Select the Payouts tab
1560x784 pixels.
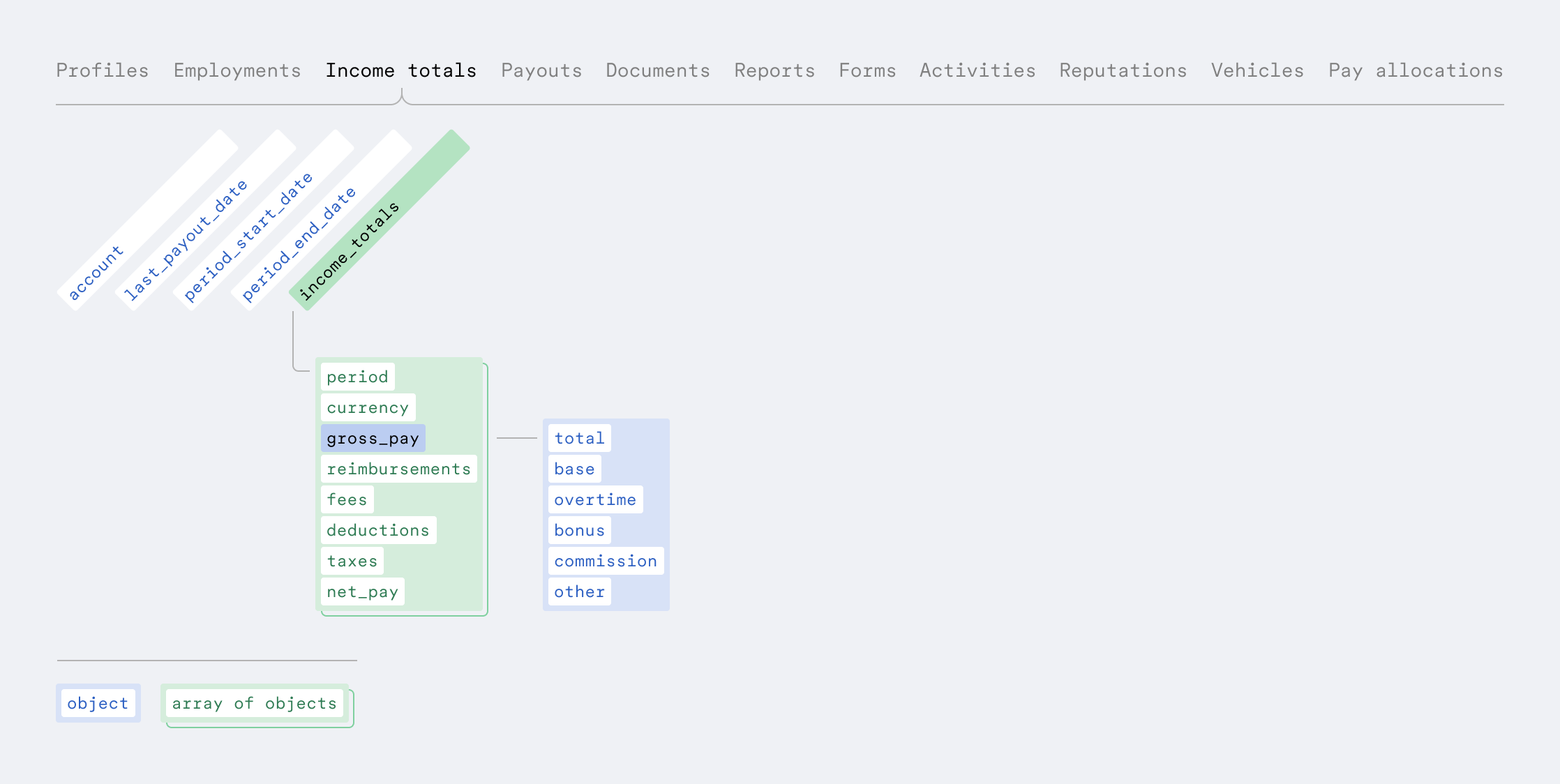541,70
